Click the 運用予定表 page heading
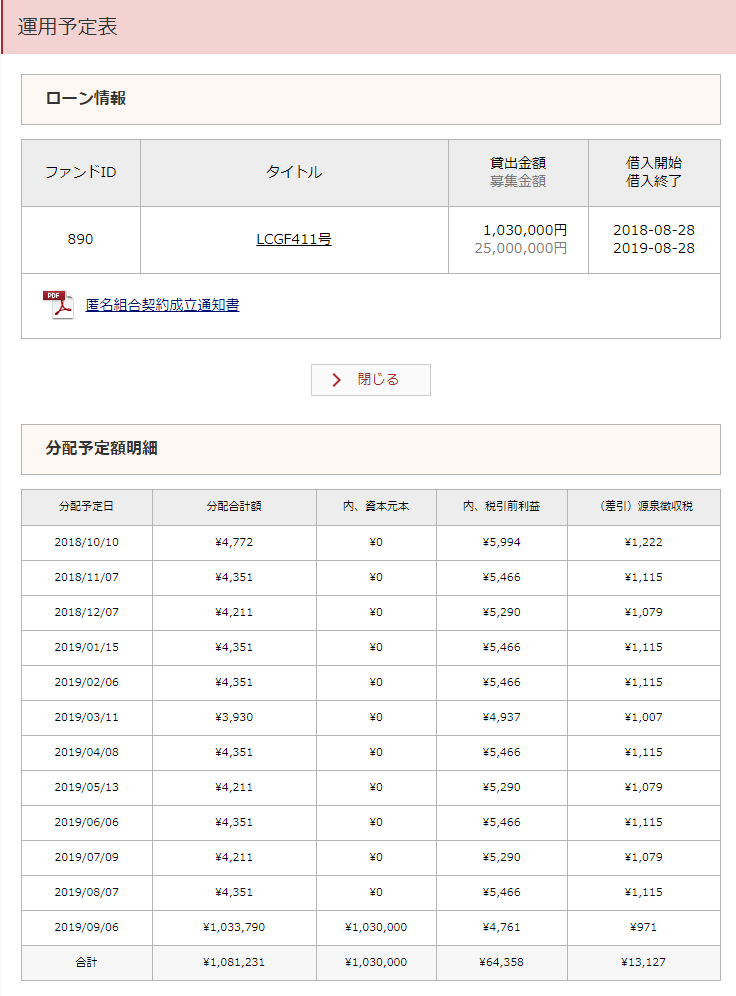 point(67,27)
